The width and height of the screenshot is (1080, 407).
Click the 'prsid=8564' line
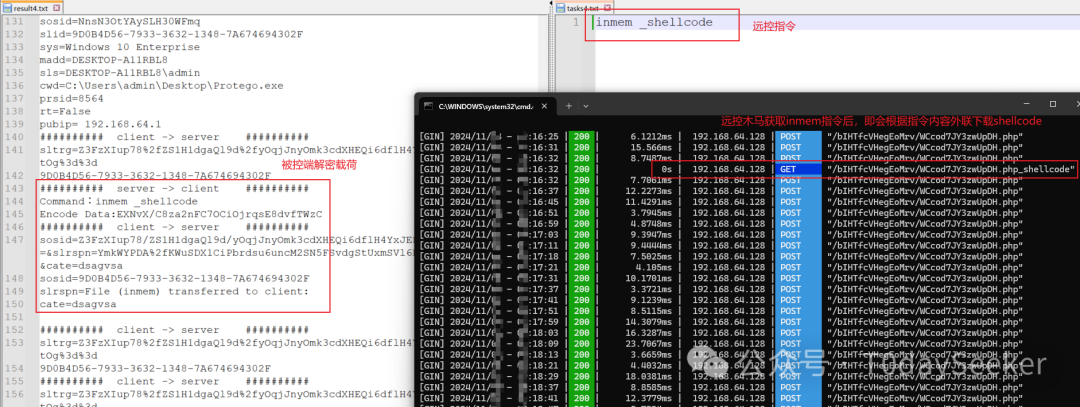pyautogui.click(x=71, y=98)
